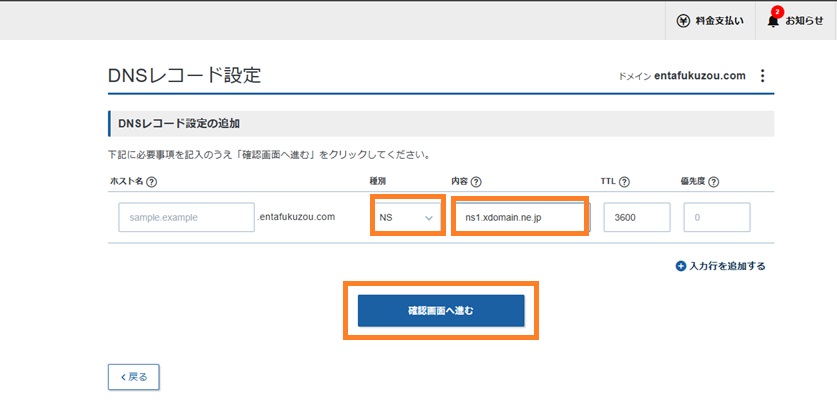This screenshot has height=411, width=837.
Task: Open the 料金支払い payment page
Action: [710, 21]
